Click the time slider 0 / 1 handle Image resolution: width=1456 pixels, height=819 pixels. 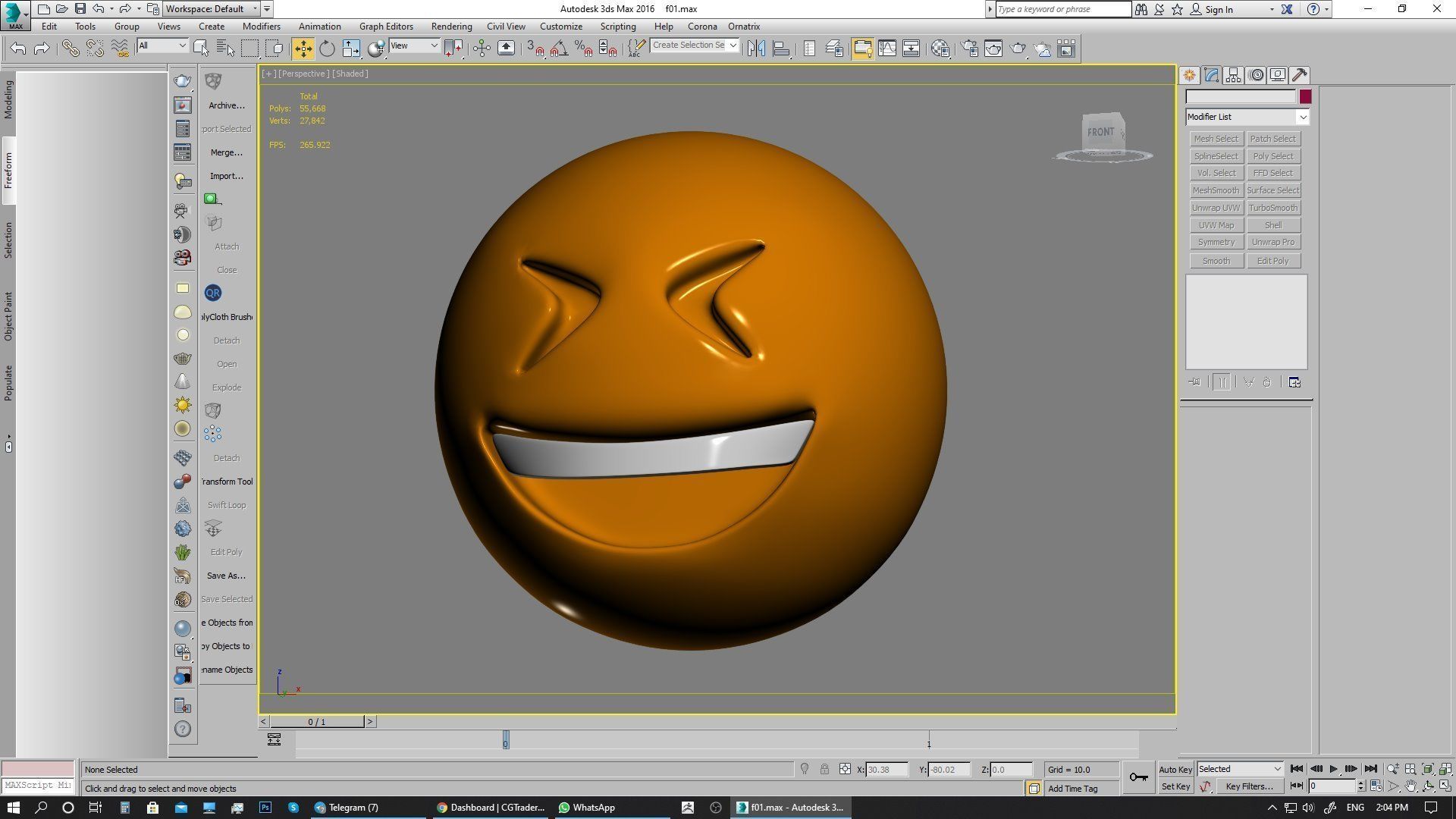(317, 722)
